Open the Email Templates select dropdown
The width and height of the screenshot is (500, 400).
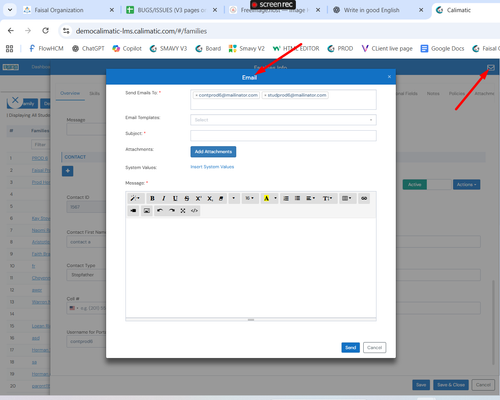pyautogui.click(x=283, y=120)
